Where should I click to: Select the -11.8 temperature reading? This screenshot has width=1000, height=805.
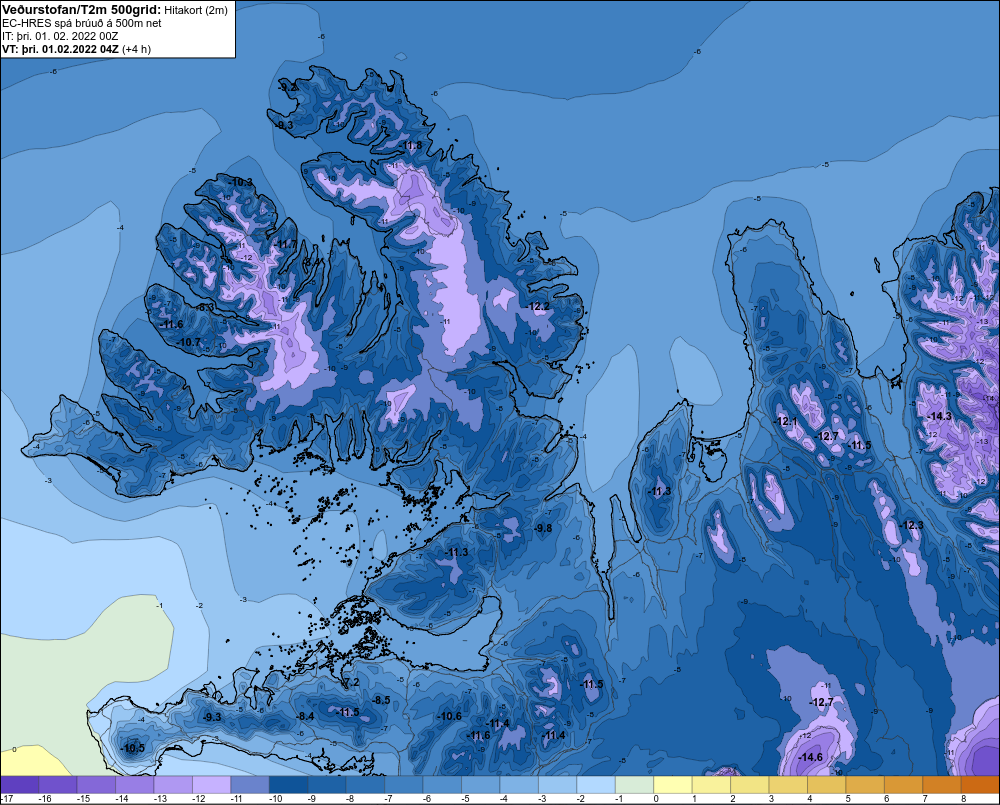click(411, 145)
